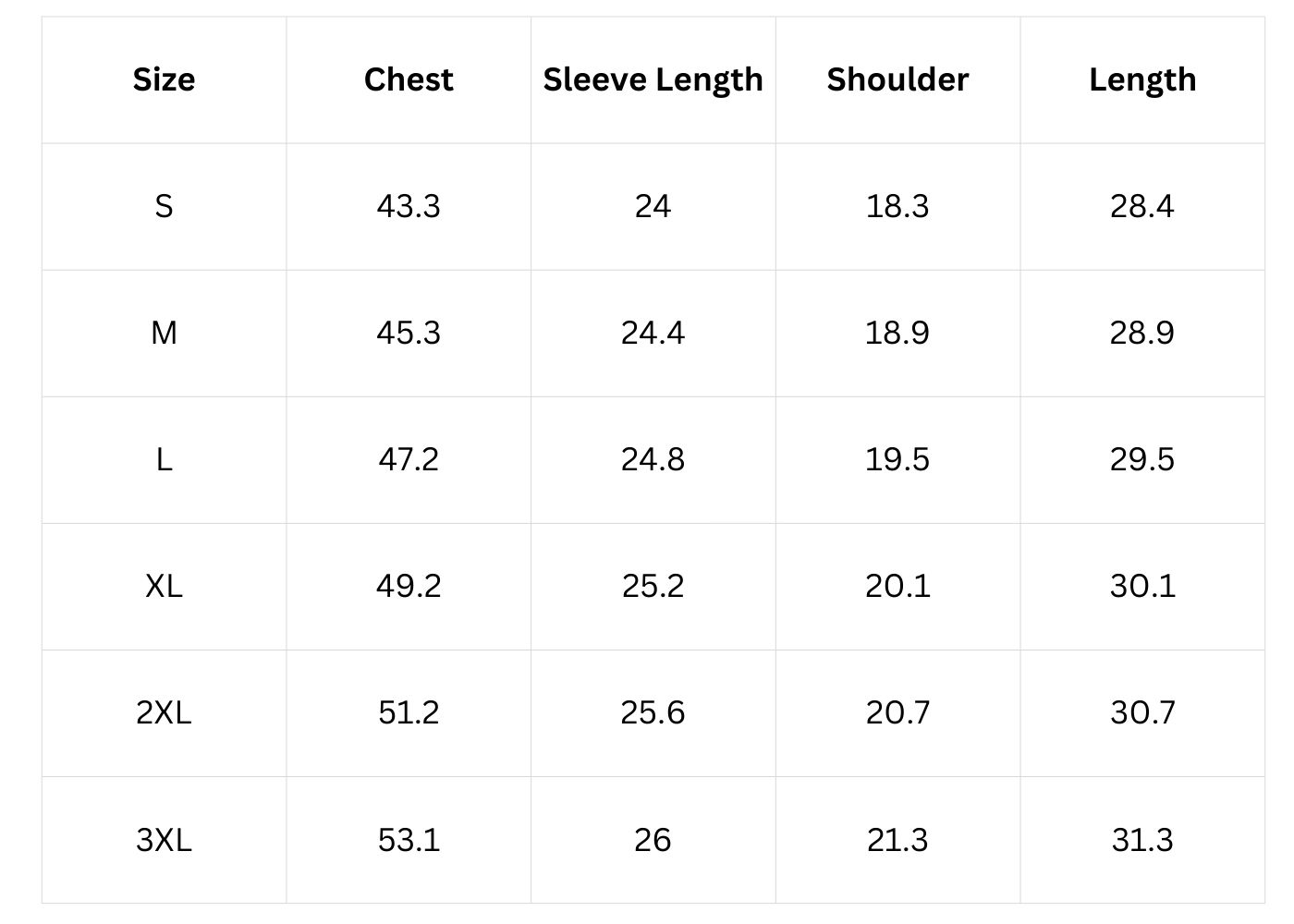The width and height of the screenshot is (1294, 924).
Task: Click chest value 53.1 for size 3XL
Action: pyautogui.click(x=409, y=840)
